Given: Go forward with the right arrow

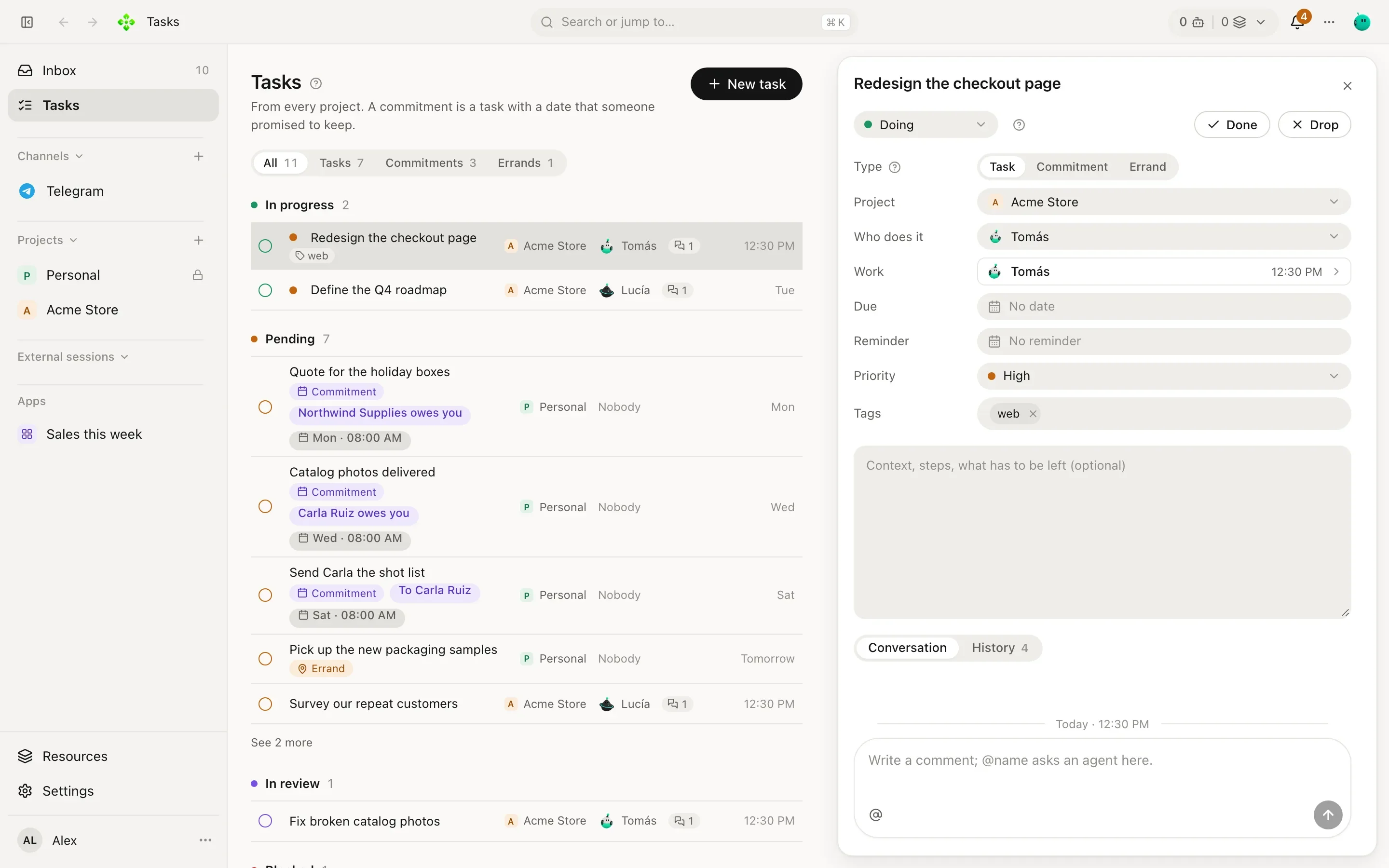Looking at the screenshot, I should click(x=93, y=22).
